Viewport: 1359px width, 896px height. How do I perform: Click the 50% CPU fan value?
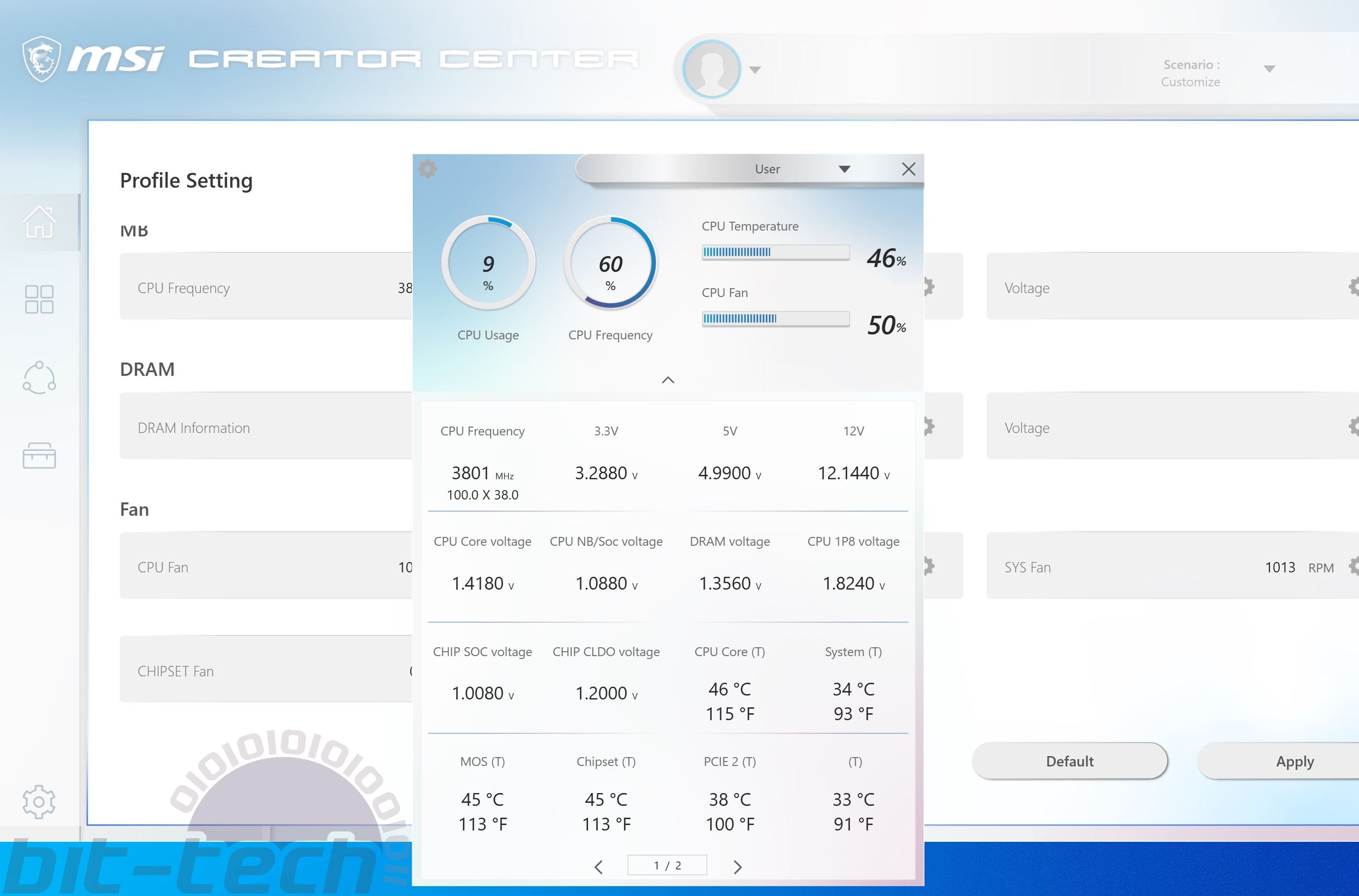886,325
